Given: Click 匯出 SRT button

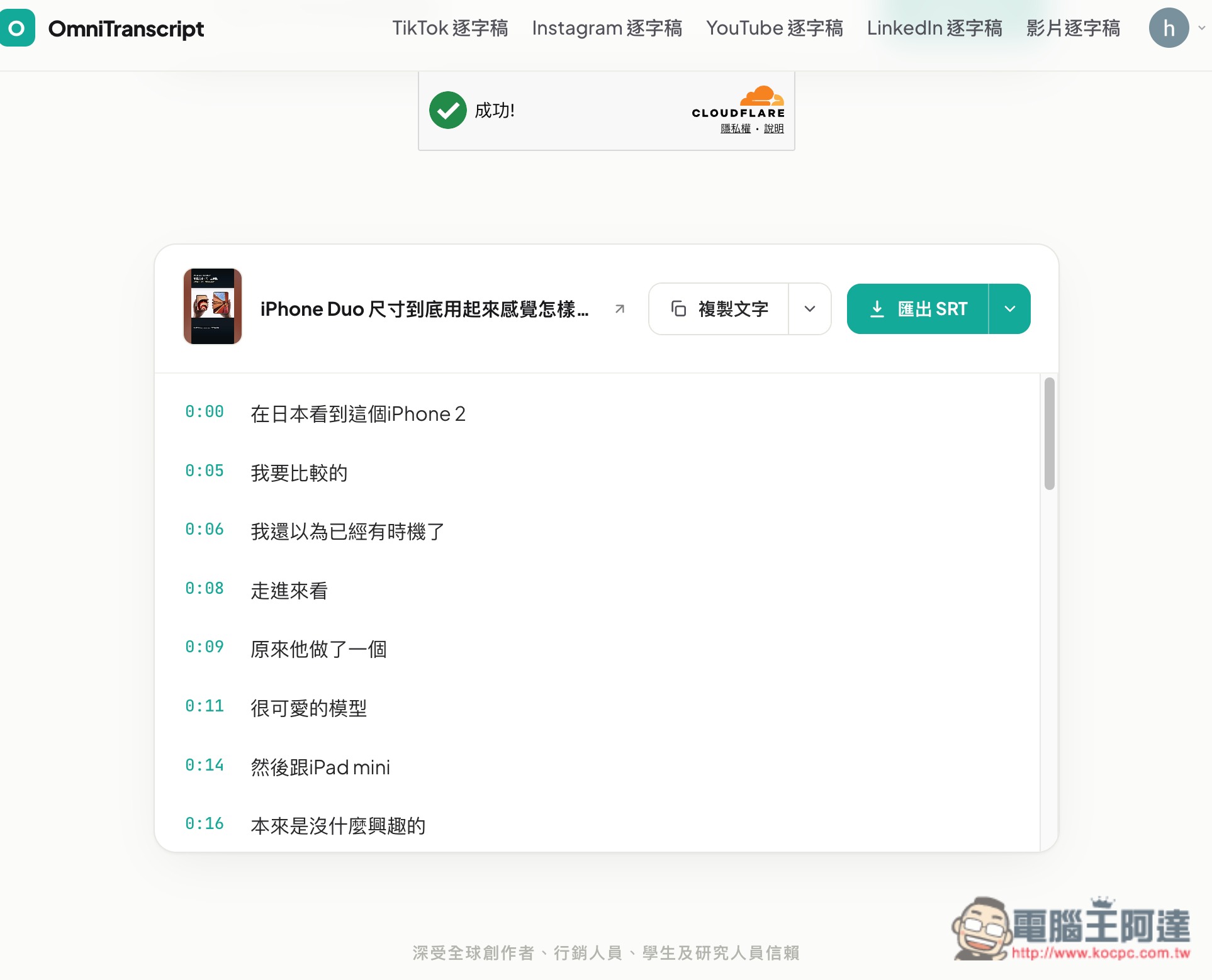Looking at the screenshot, I should coord(917,309).
